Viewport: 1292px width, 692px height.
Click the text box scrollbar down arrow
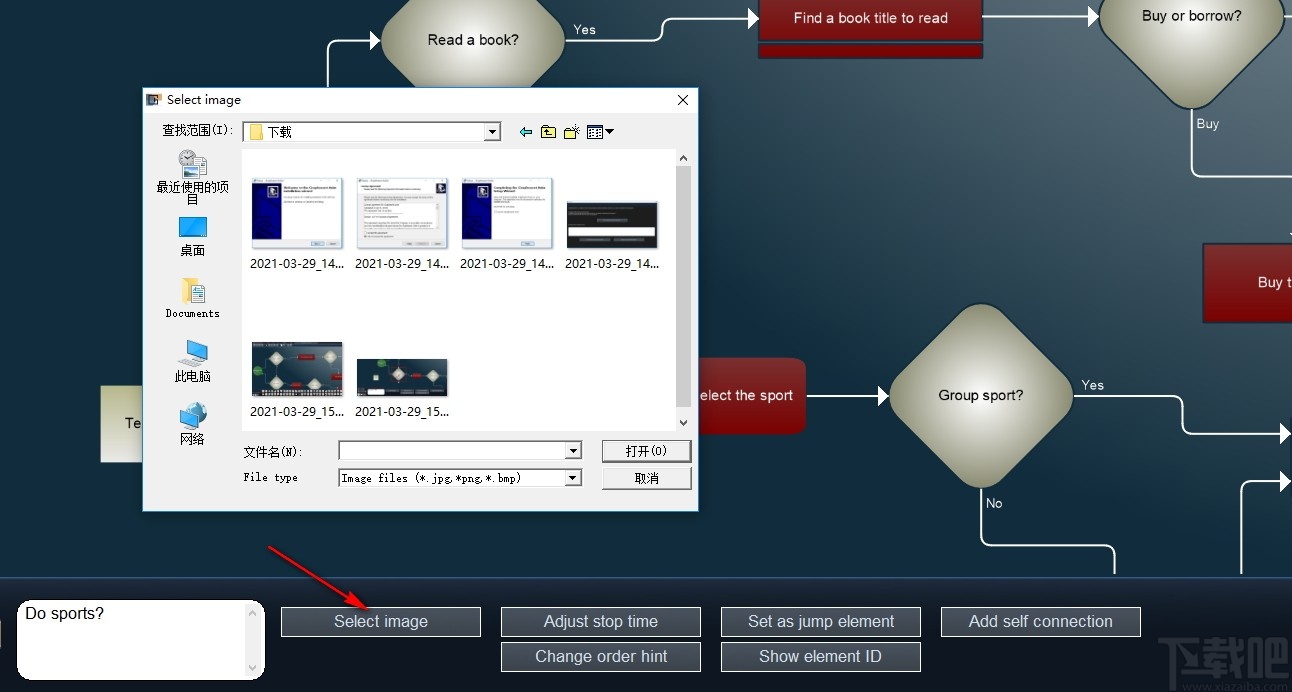[253, 668]
